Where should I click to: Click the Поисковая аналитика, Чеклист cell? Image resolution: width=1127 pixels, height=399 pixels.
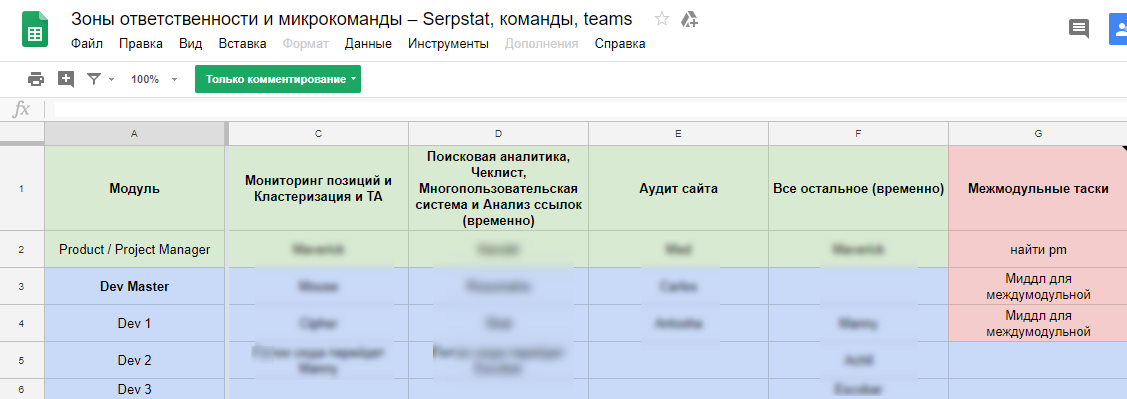coord(499,188)
